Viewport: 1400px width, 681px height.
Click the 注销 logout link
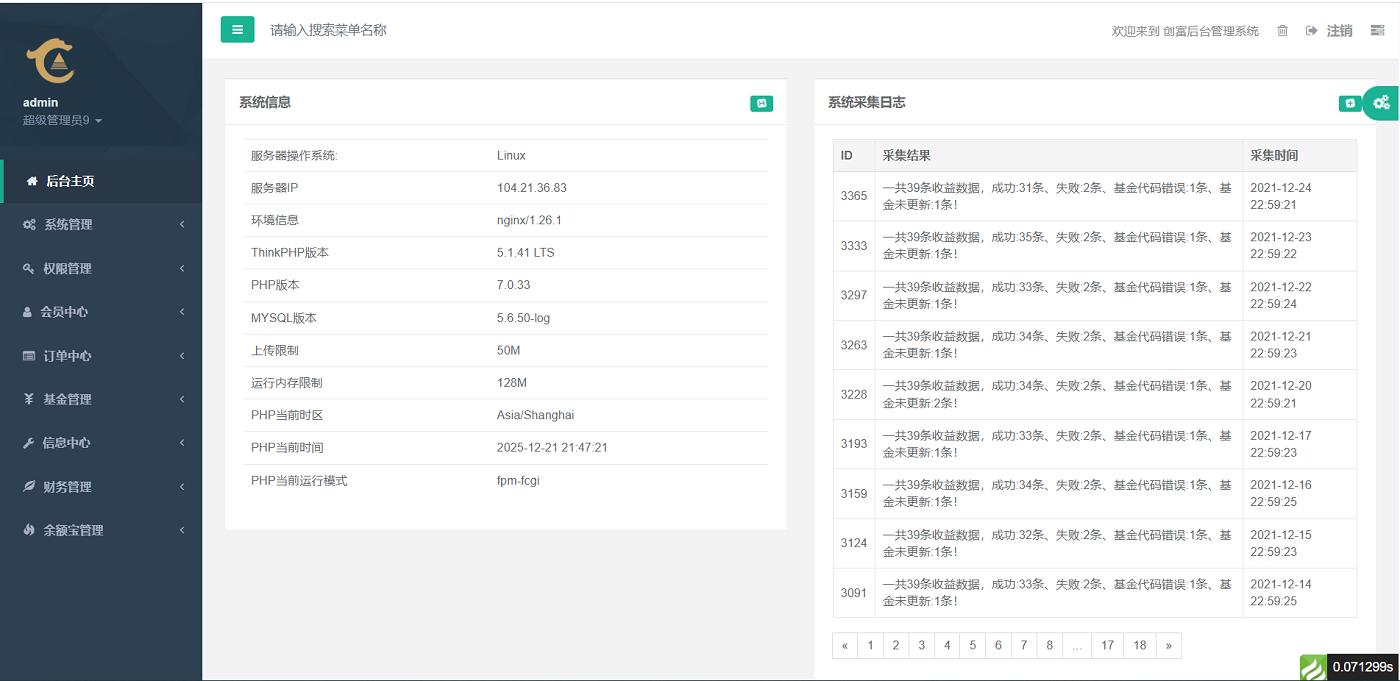tap(1331, 31)
